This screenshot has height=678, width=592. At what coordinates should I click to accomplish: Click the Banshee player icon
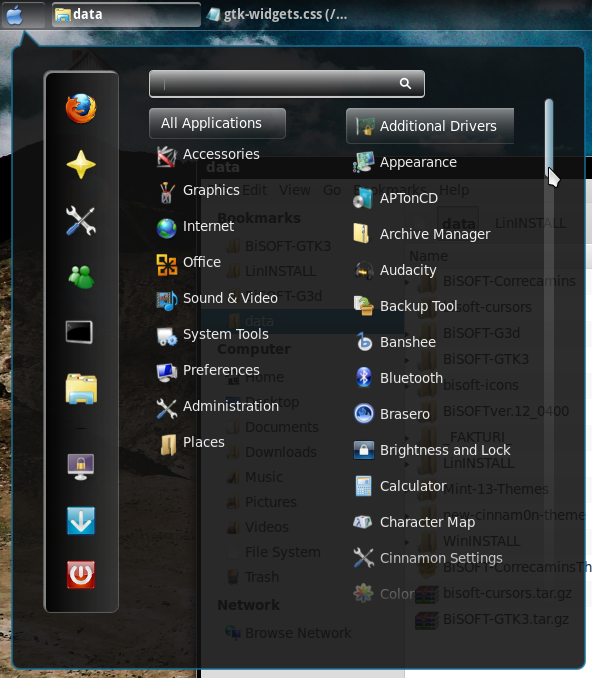(x=364, y=342)
